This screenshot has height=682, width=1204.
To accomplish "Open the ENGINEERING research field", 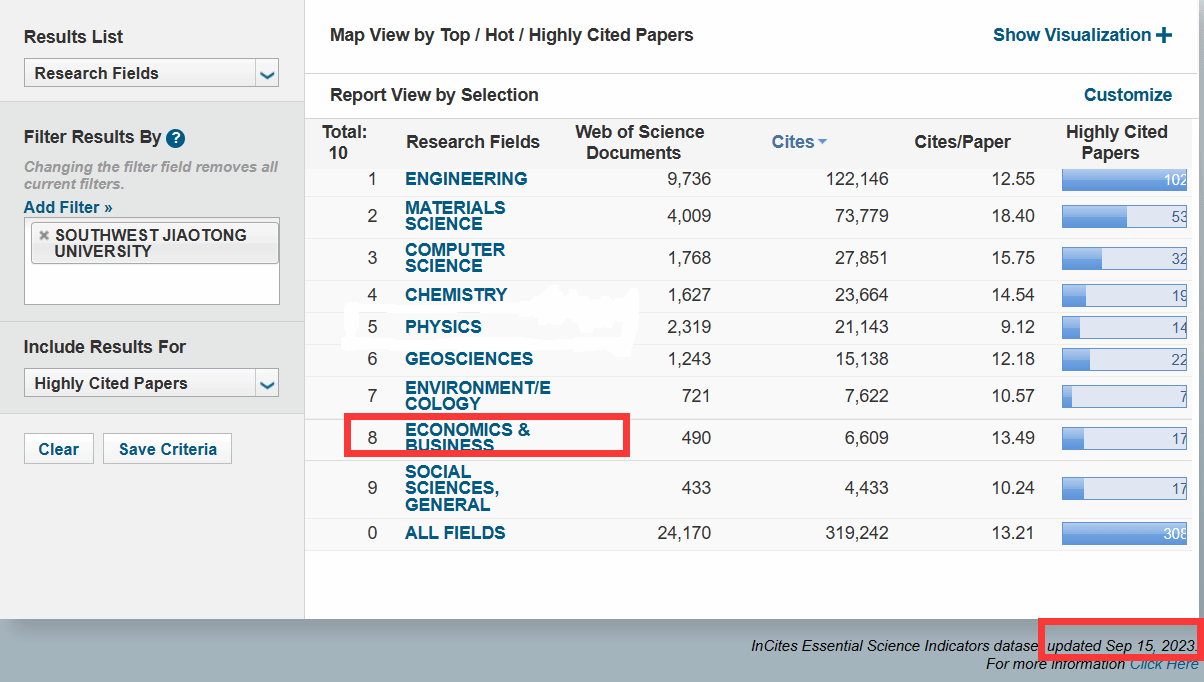I will coord(466,179).
